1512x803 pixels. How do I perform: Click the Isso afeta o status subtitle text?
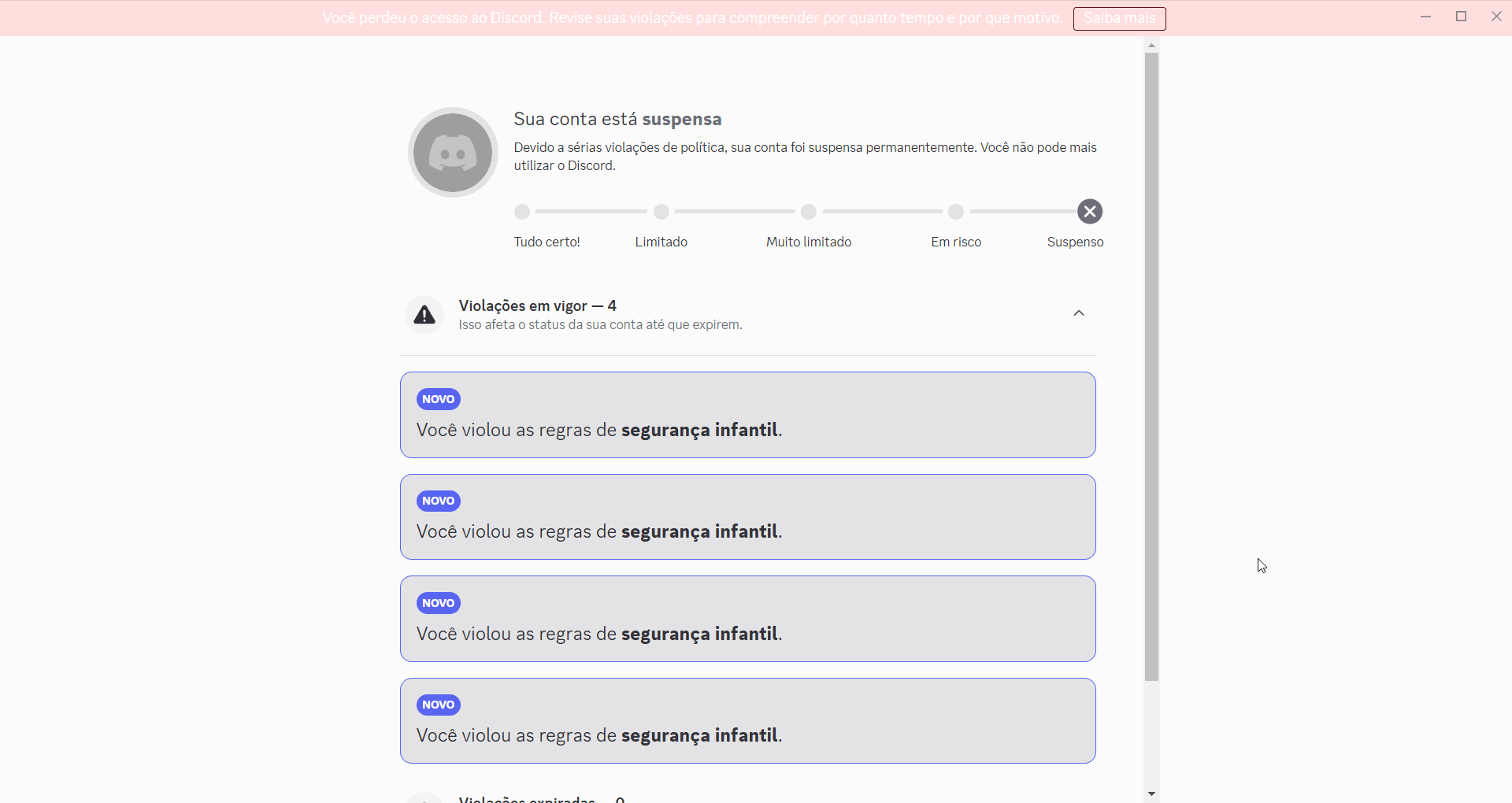pos(601,324)
